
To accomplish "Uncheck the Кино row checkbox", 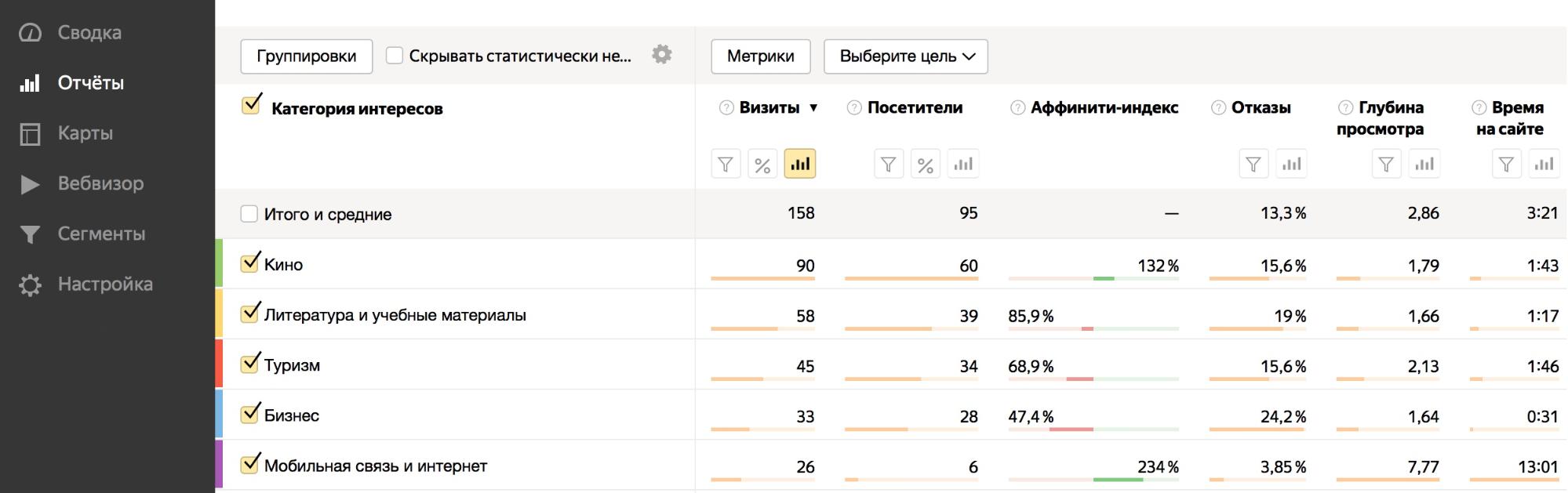I will point(250,263).
